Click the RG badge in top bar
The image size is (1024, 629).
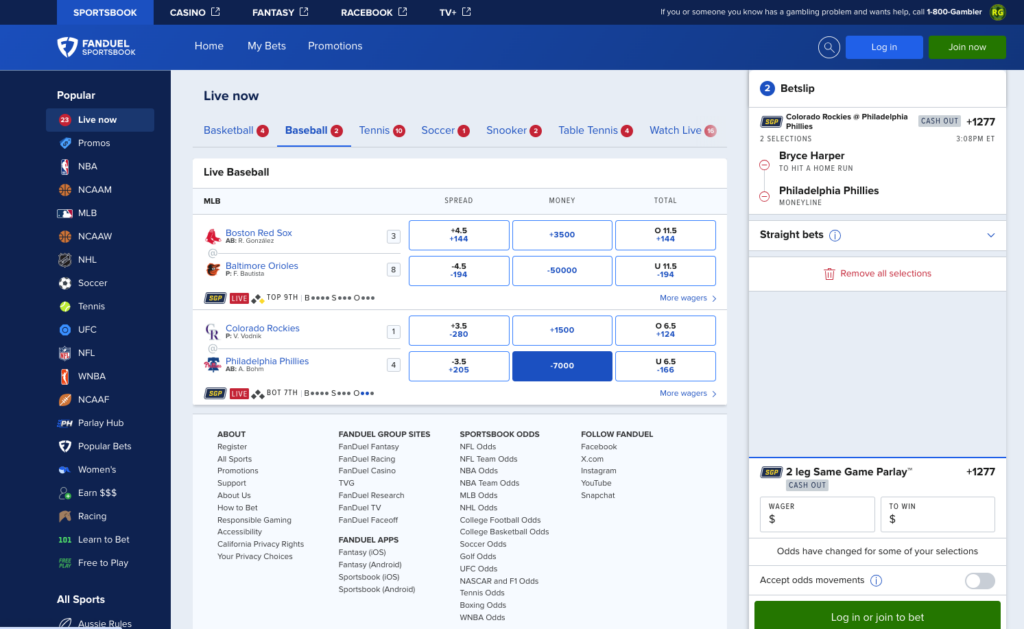(997, 12)
